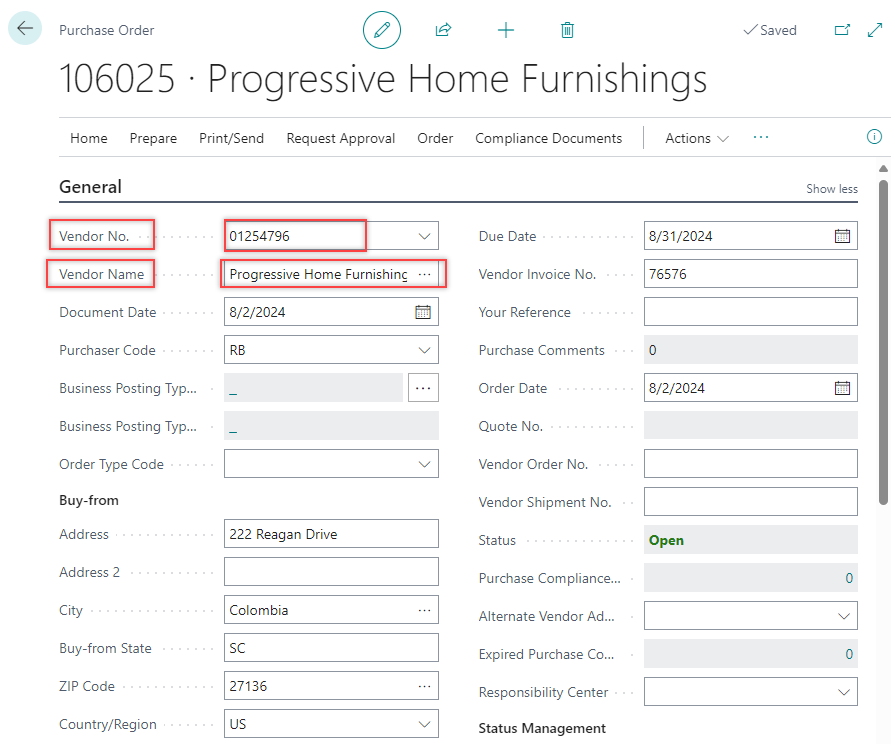
Task: Click the Request Approval button
Action: pyautogui.click(x=340, y=138)
